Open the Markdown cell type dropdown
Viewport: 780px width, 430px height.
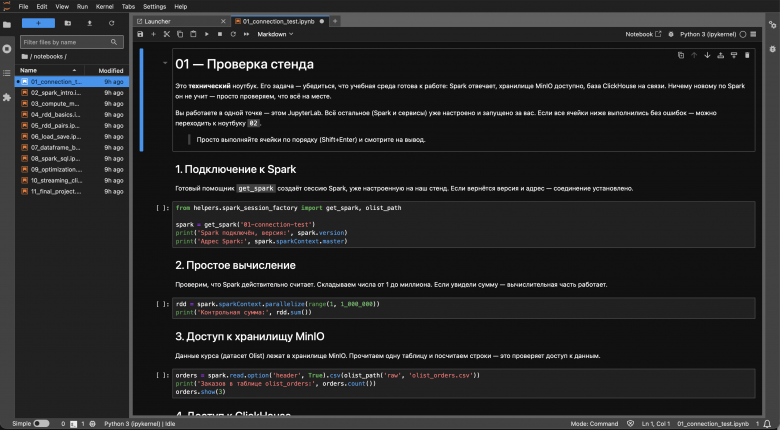275,34
